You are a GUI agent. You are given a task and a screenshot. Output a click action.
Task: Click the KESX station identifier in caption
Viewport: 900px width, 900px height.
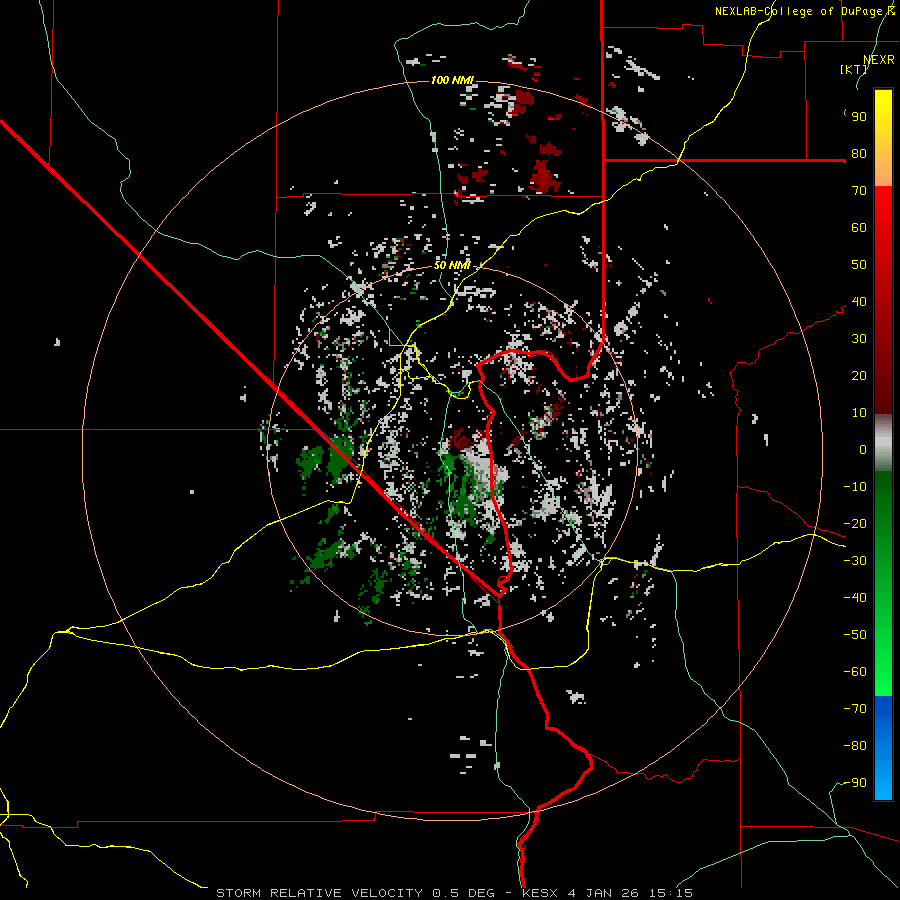coord(541,893)
